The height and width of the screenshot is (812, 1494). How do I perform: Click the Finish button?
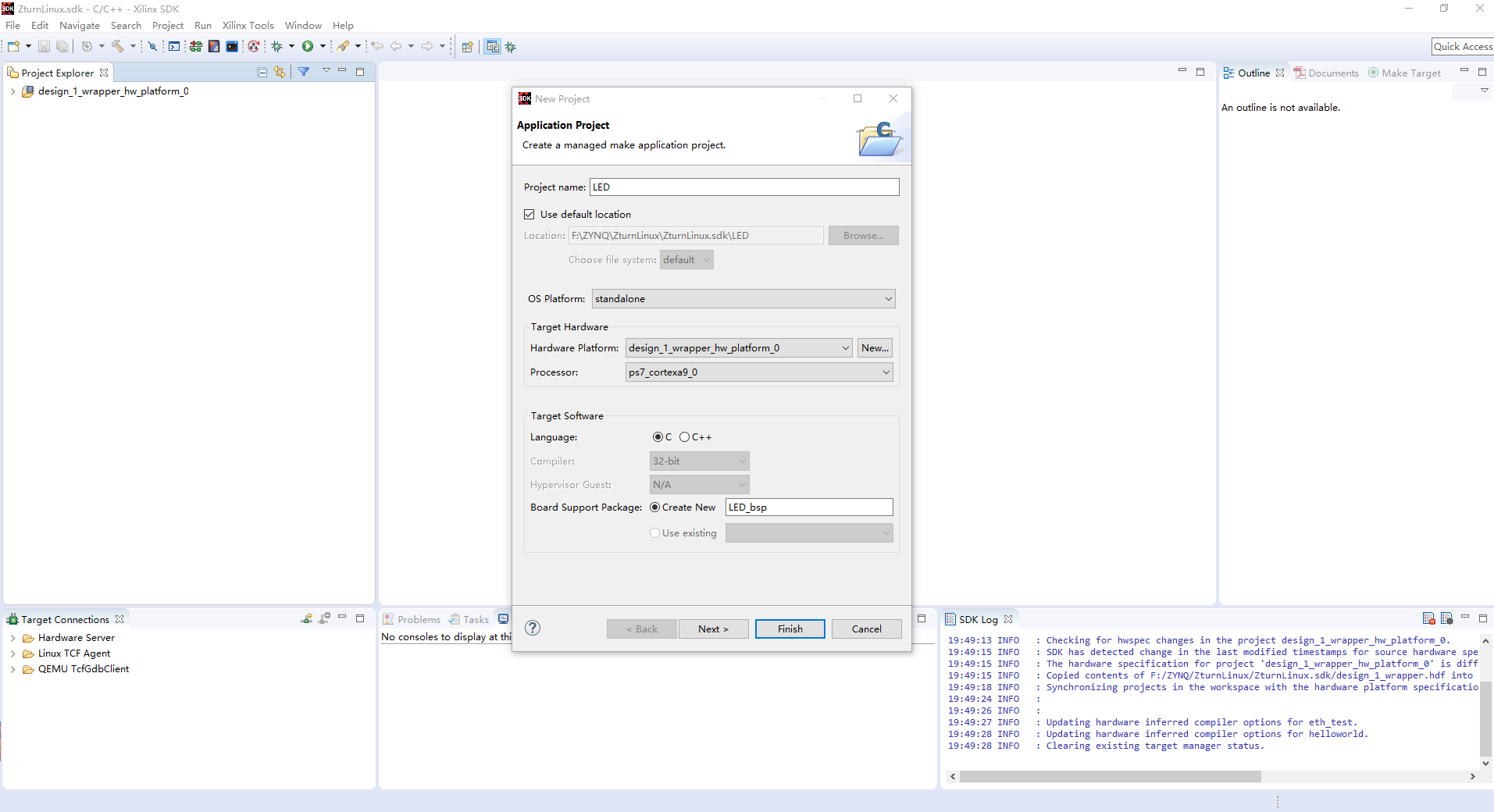[x=790, y=629]
